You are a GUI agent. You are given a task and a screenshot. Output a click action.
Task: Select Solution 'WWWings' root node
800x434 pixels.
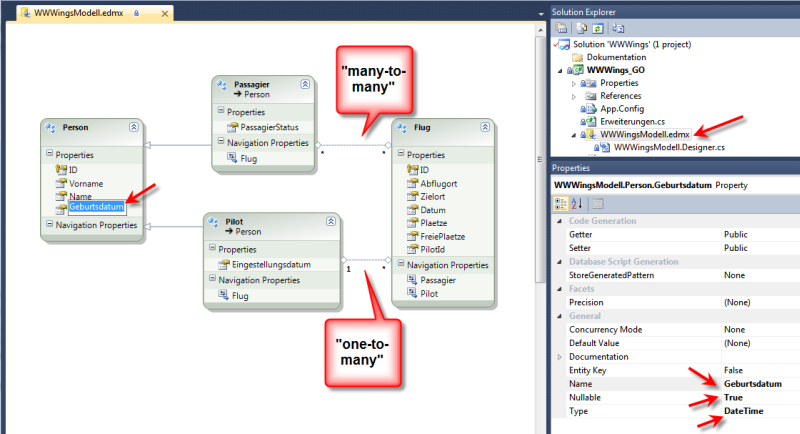pyautogui.click(x=632, y=44)
